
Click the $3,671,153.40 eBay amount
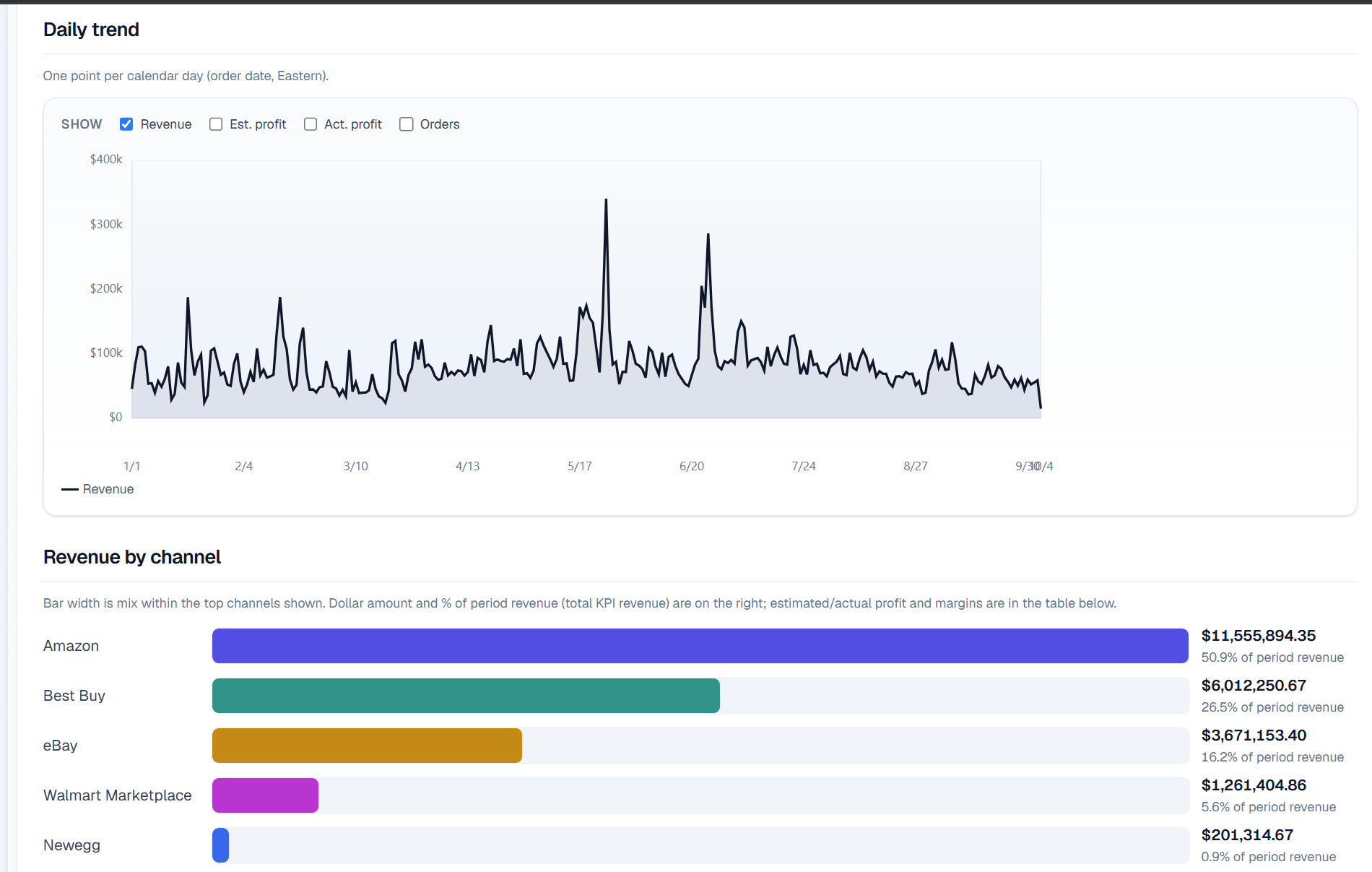point(1254,735)
